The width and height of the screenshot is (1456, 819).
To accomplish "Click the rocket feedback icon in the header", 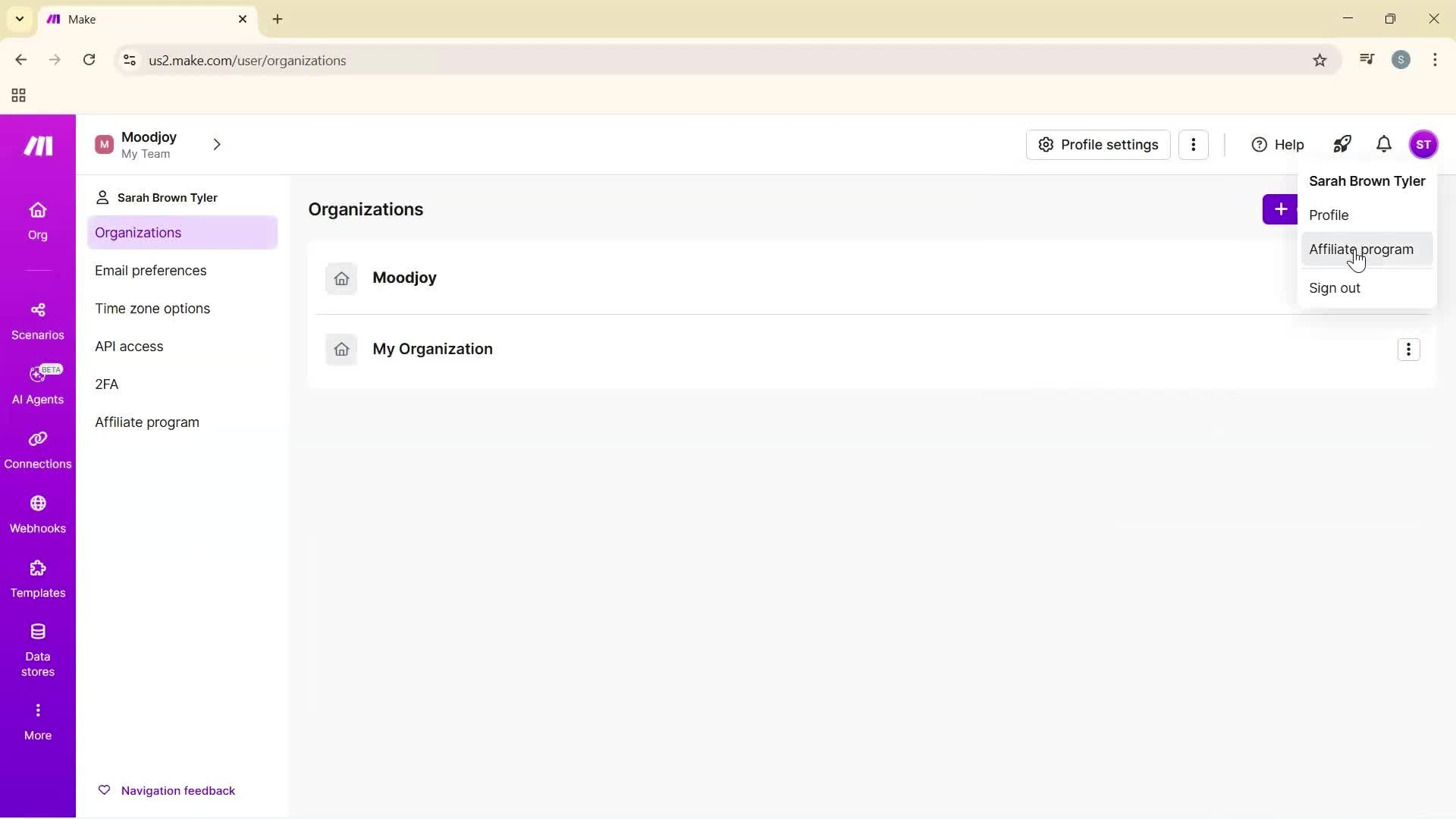I will pos(1342,144).
